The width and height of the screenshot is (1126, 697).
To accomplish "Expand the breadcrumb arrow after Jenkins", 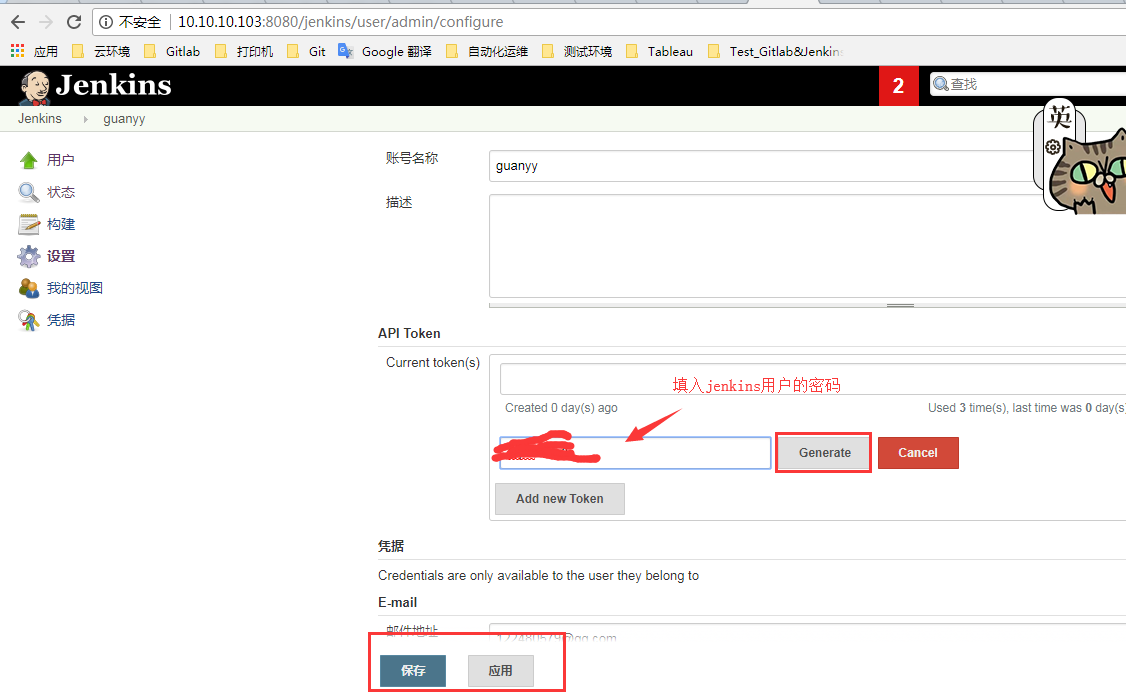I will [x=85, y=119].
